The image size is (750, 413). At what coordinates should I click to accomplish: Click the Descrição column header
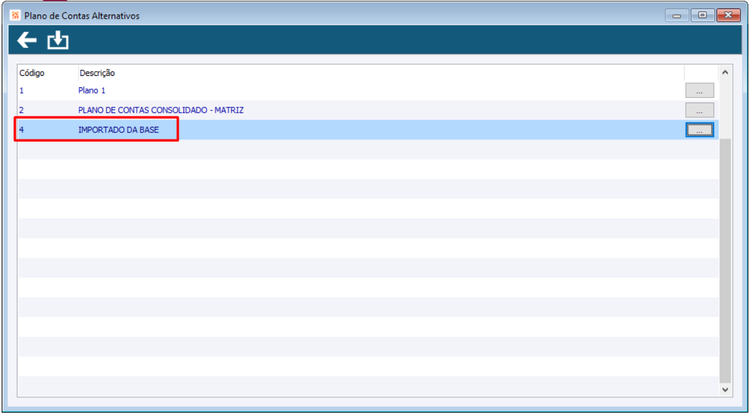coord(97,73)
